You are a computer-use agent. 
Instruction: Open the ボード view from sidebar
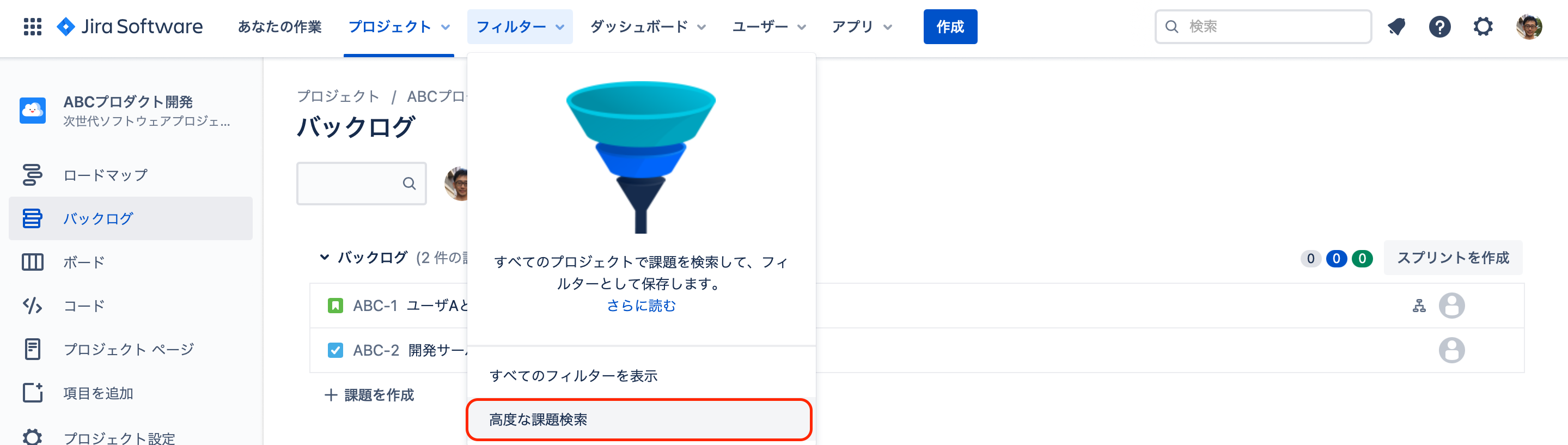click(83, 262)
